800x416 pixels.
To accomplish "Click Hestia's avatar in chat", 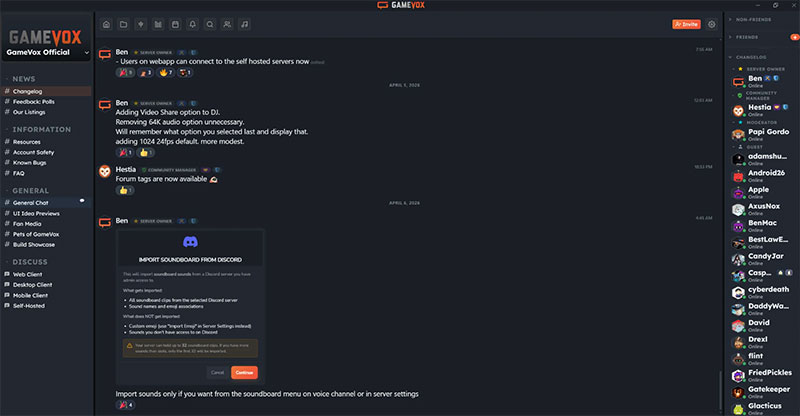I will pos(105,172).
